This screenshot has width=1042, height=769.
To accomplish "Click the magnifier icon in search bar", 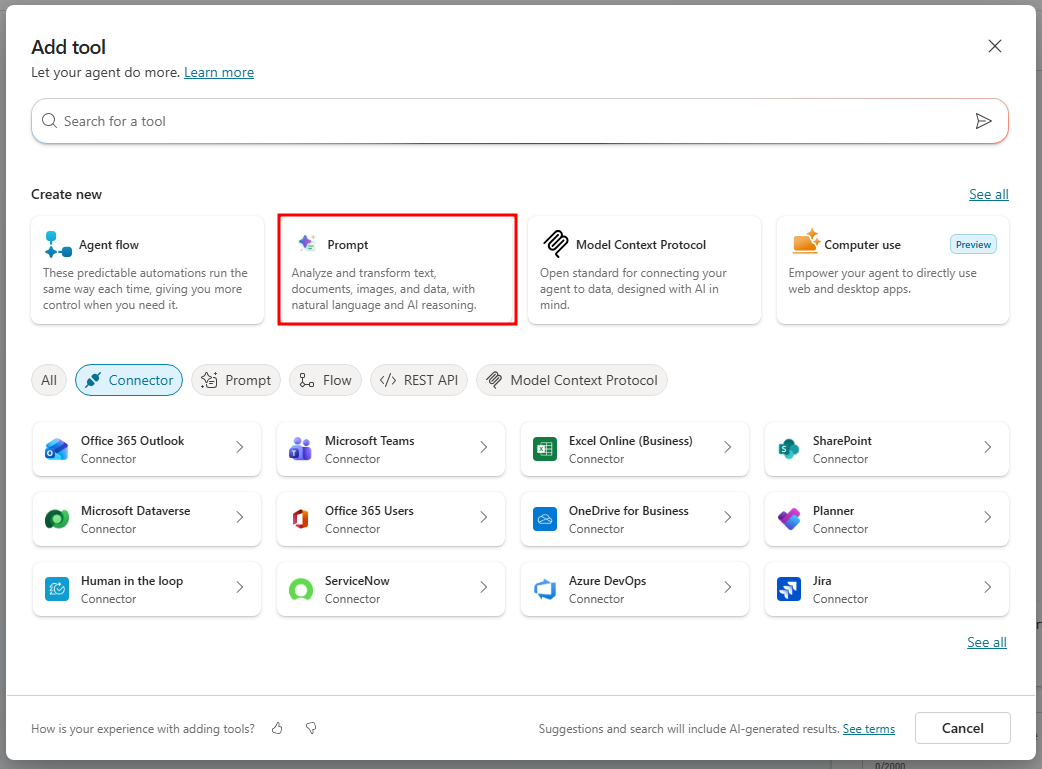I will point(49,121).
